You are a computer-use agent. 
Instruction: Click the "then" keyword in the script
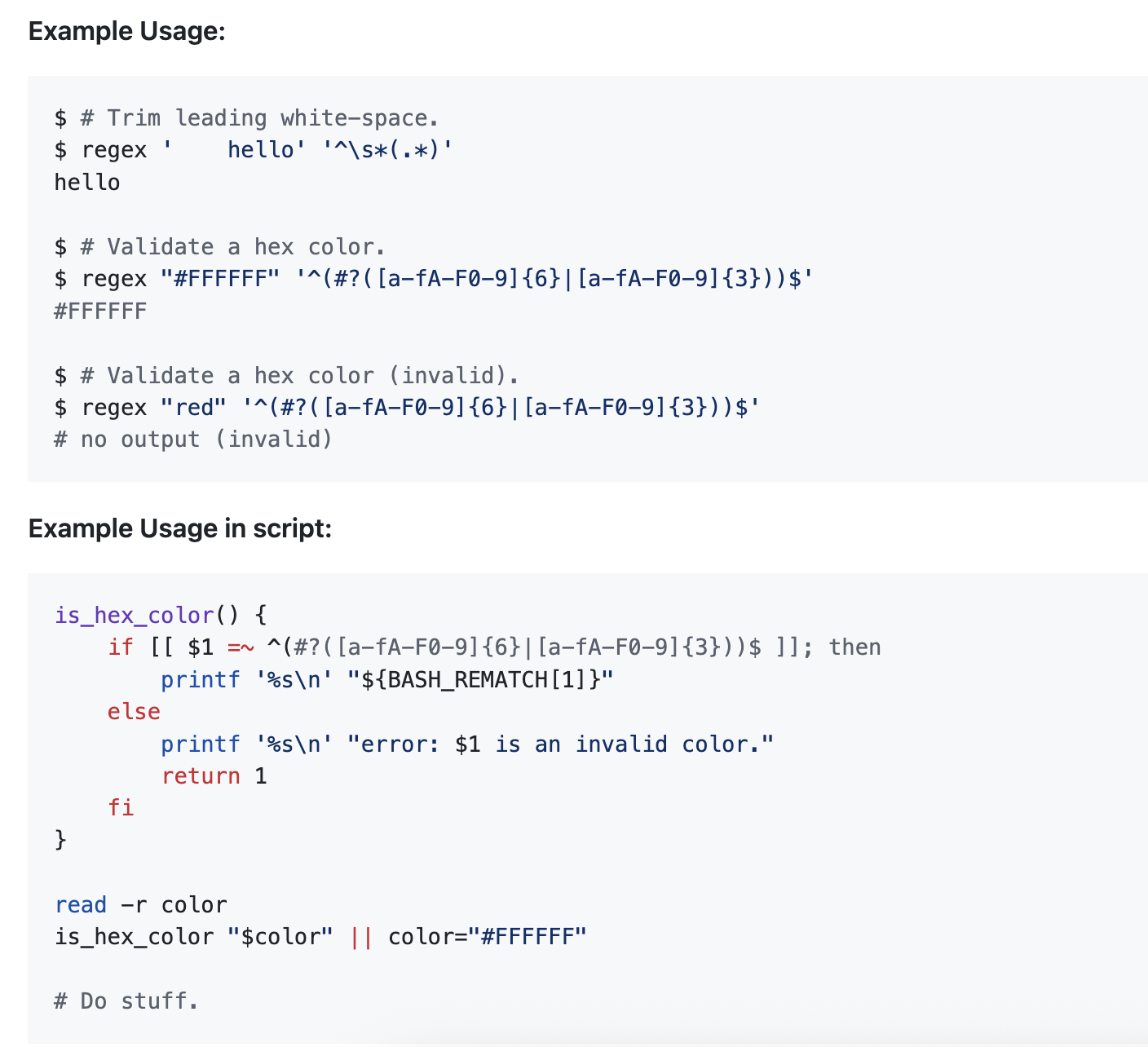pyautogui.click(x=854, y=647)
